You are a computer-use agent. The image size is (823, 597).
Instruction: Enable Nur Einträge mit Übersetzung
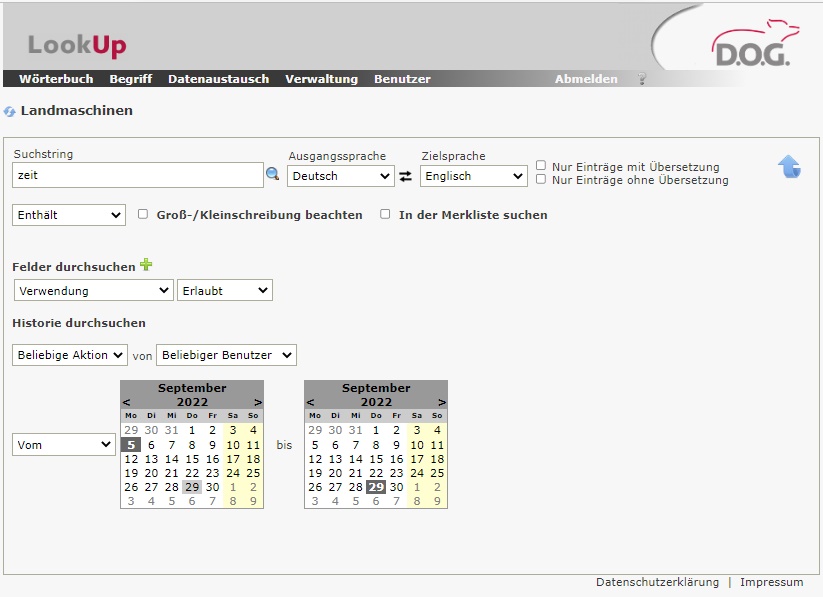click(541, 166)
